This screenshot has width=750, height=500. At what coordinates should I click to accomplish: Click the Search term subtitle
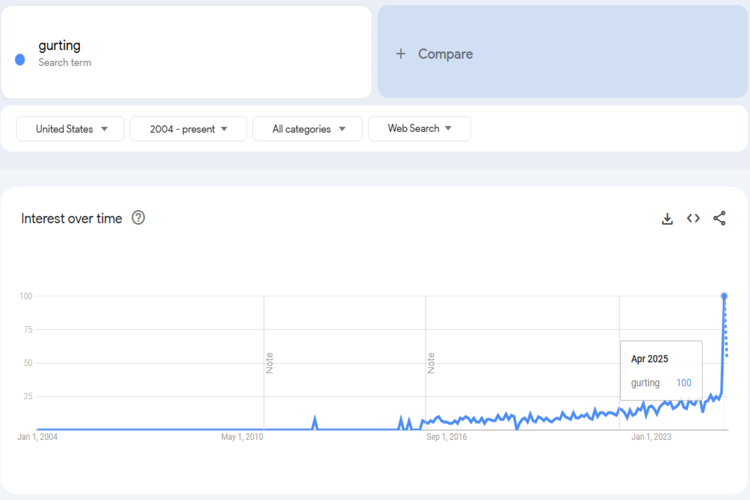pos(65,63)
